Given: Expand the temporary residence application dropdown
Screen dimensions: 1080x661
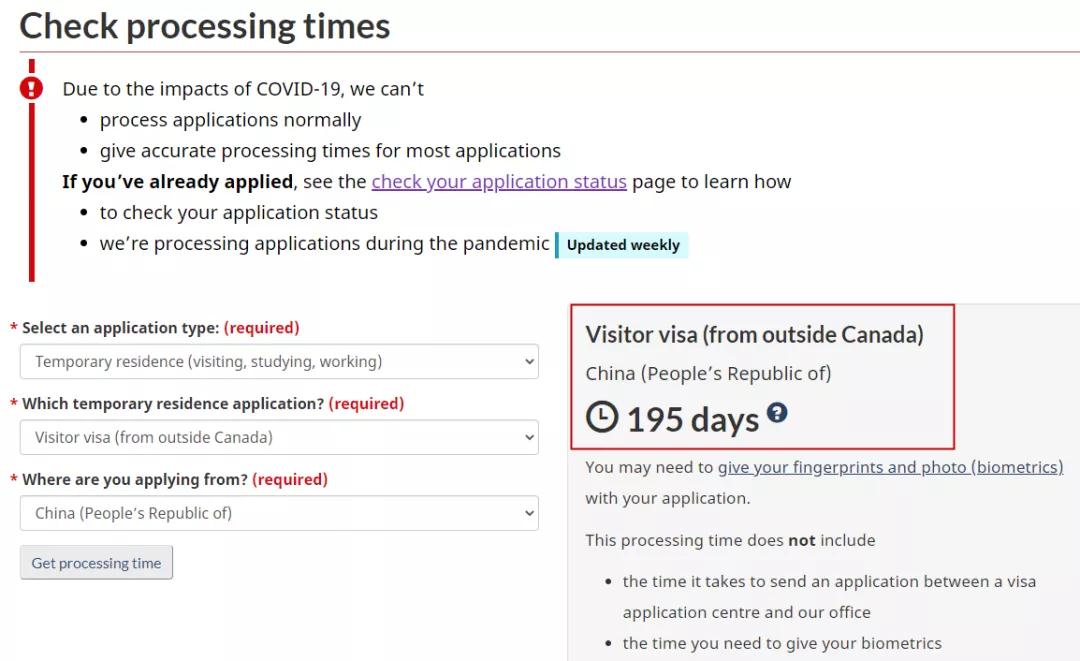Looking at the screenshot, I should (x=279, y=437).
